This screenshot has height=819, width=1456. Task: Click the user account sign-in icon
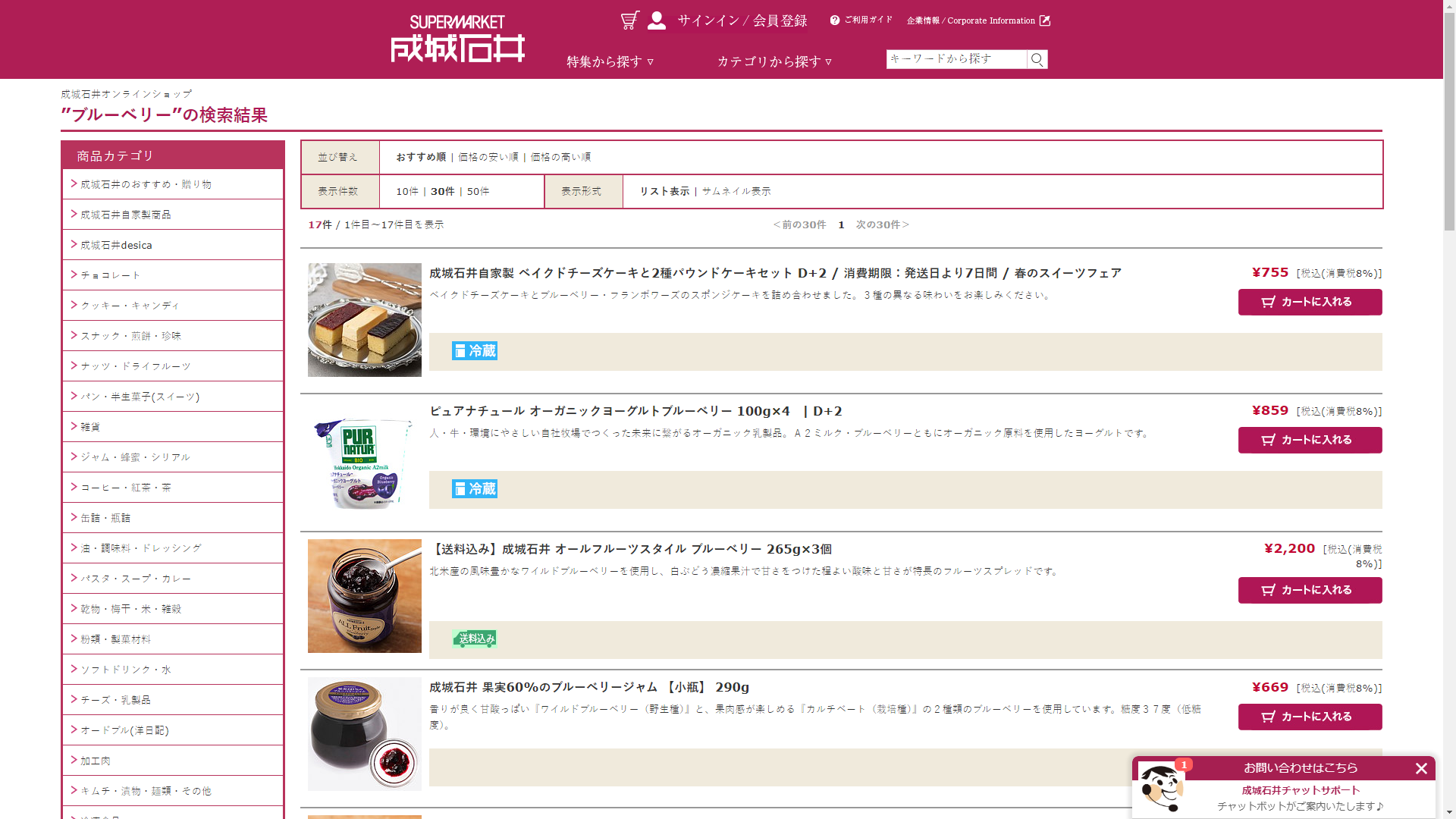657,20
